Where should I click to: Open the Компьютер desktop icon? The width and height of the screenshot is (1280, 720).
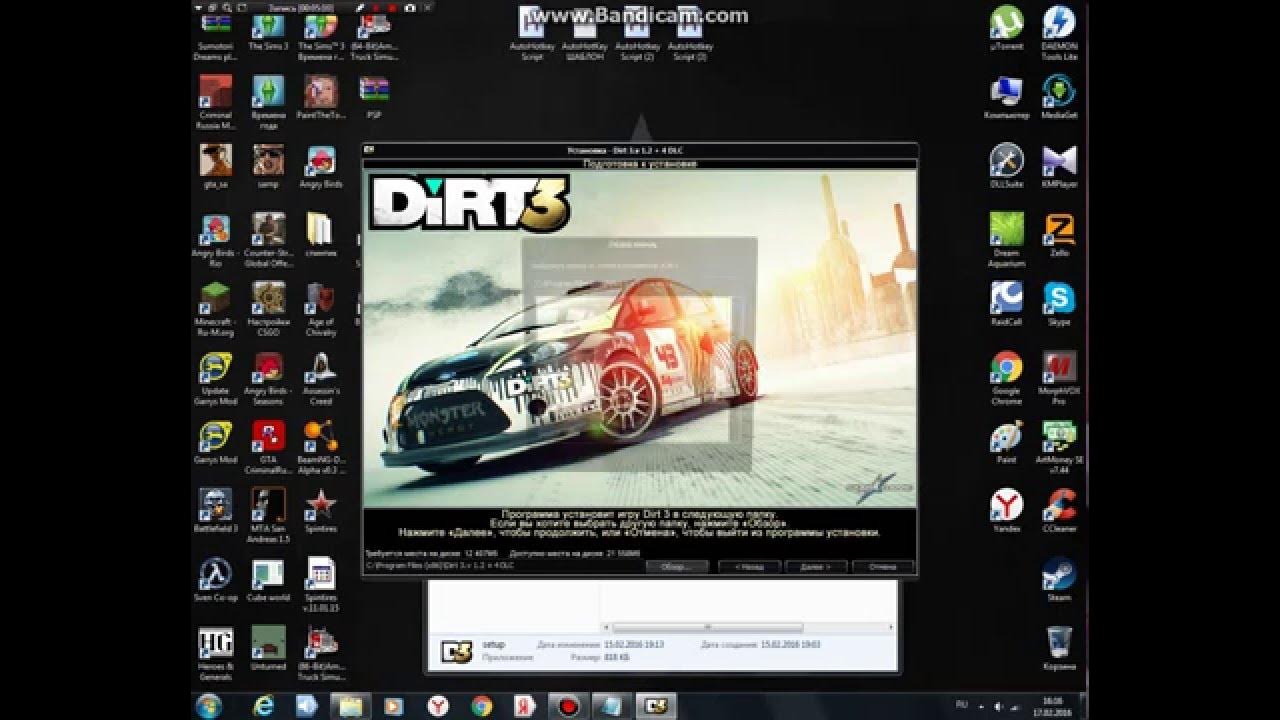point(1006,97)
